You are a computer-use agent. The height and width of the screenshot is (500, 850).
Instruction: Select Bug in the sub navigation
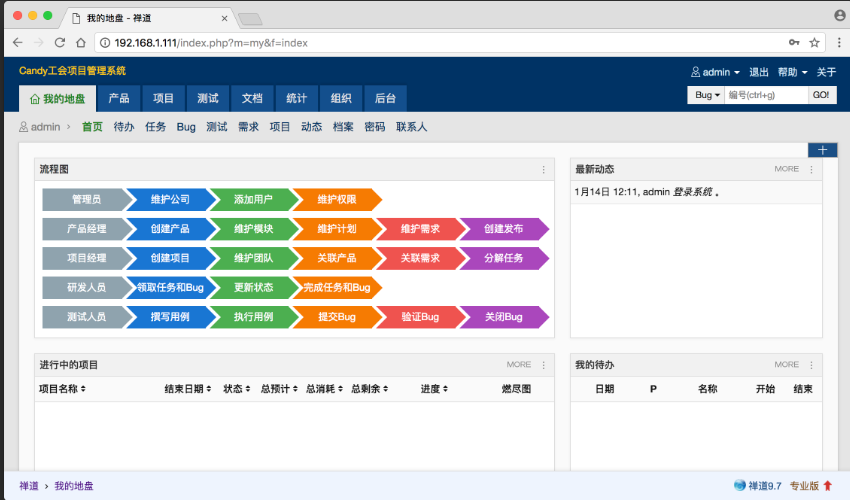tap(186, 127)
